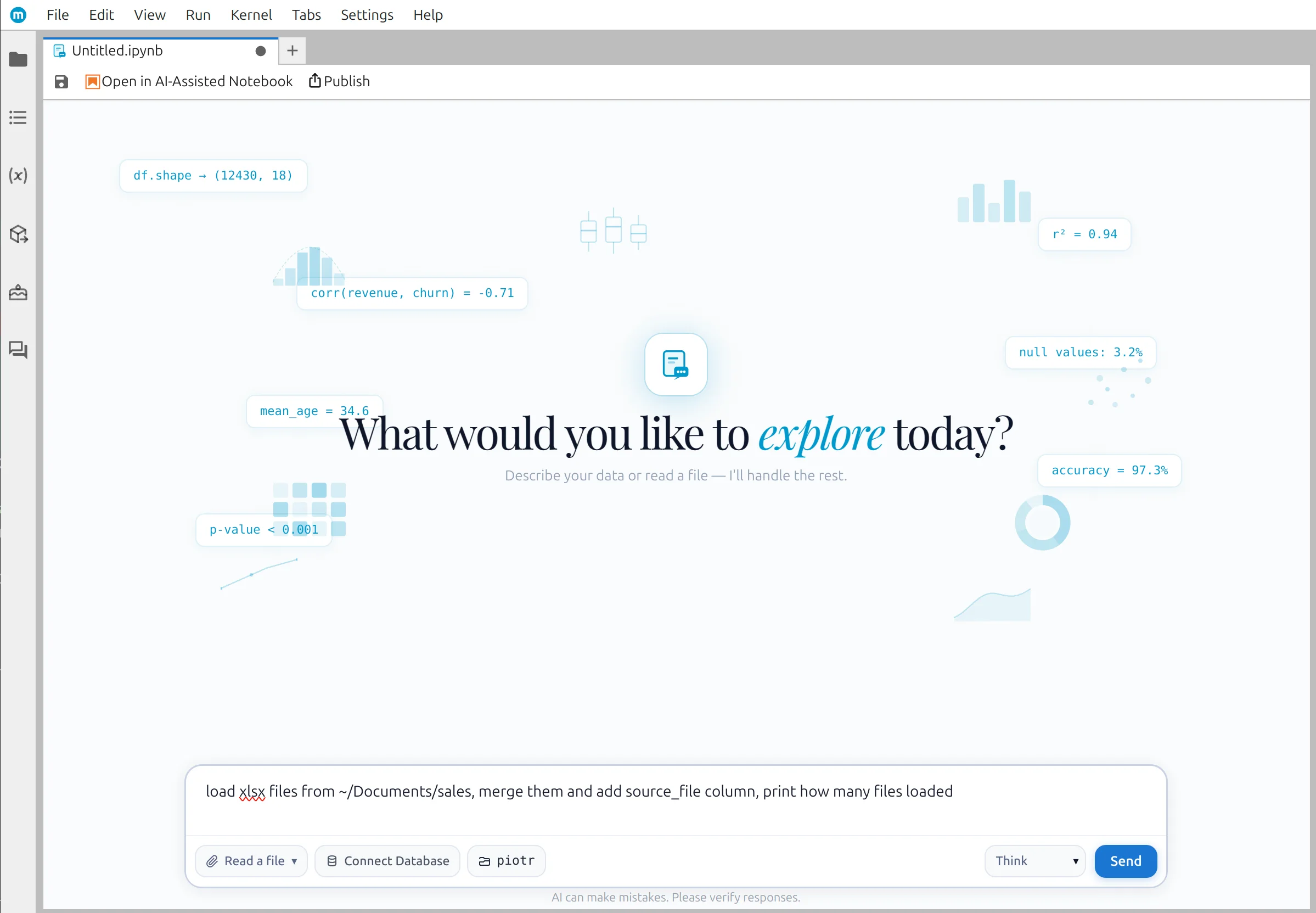This screenshot has width=1316, height=913.
Task: Open the Tabs menu
Action: click(x=306, y=15)
